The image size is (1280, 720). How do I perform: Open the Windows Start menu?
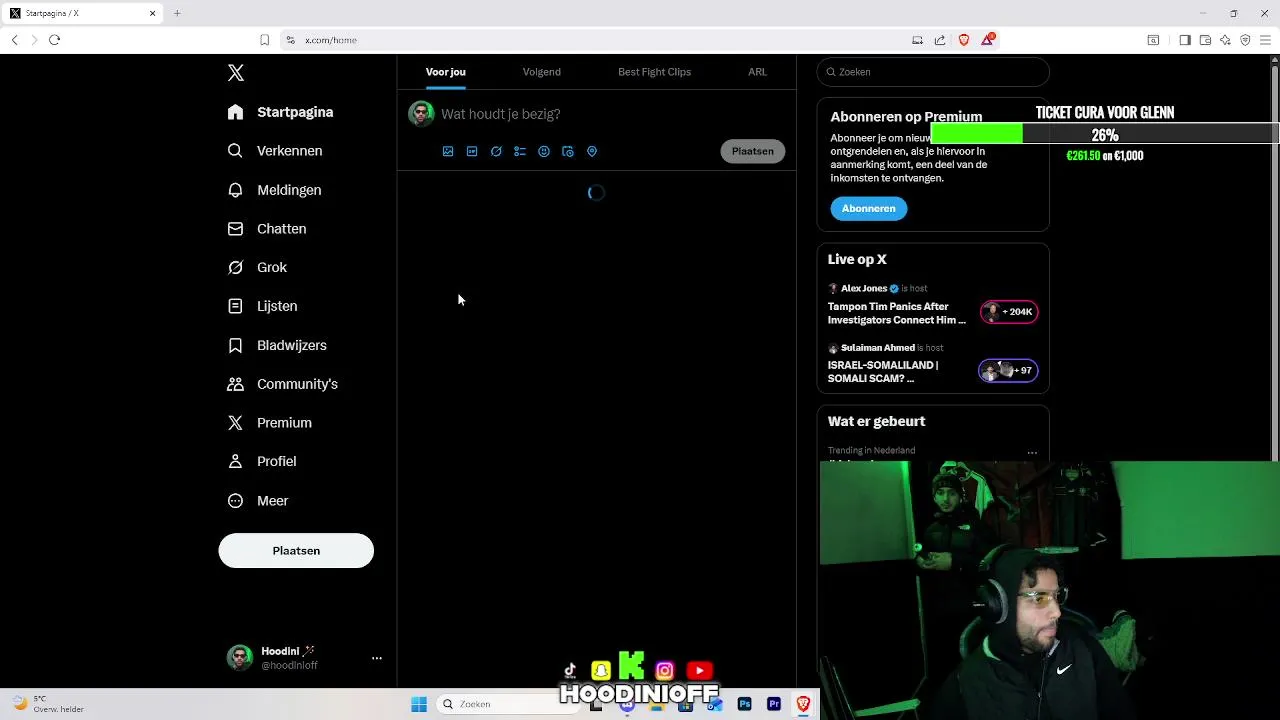pyautogui.click(x=419, y=704)
